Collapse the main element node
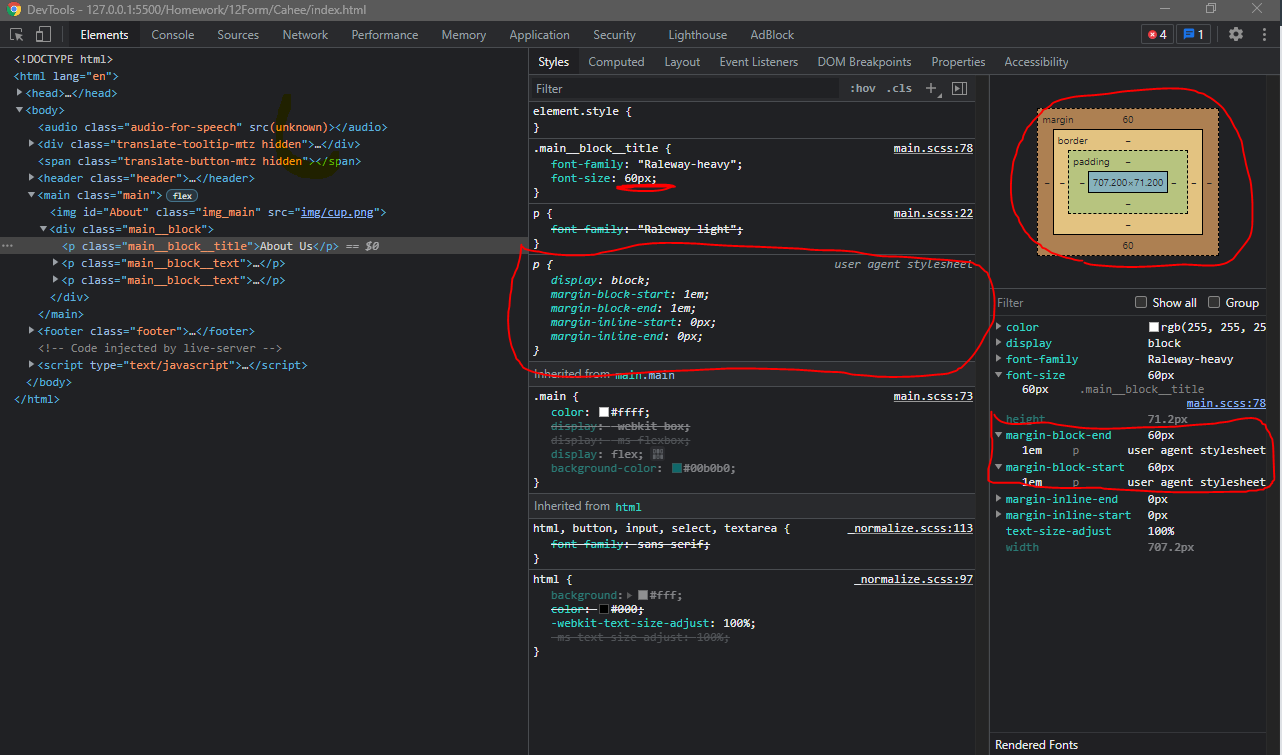This screenshot has width=1282, height=755. 32,195
